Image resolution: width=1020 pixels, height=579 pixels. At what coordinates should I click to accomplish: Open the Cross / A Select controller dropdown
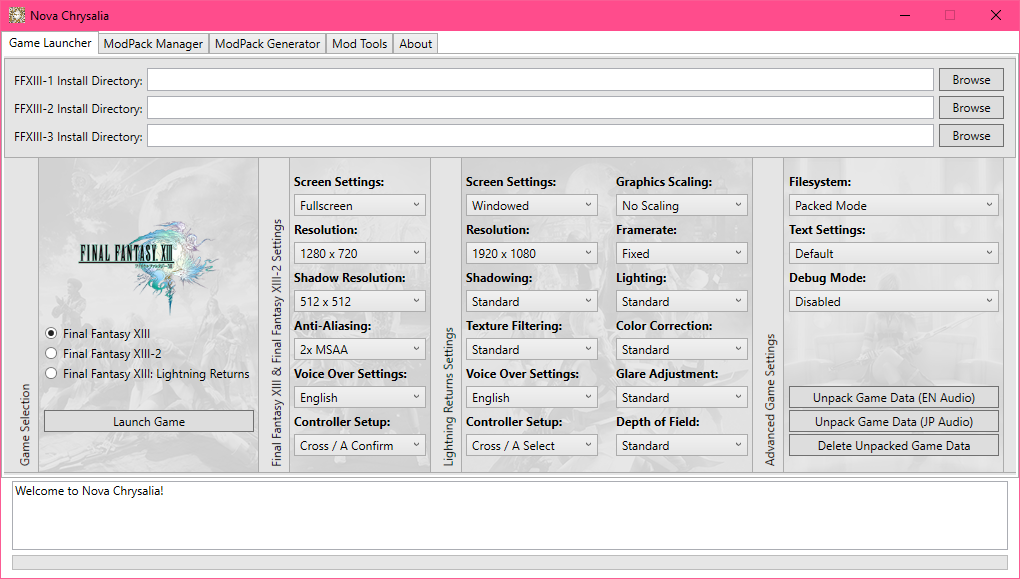coord(531,445)
